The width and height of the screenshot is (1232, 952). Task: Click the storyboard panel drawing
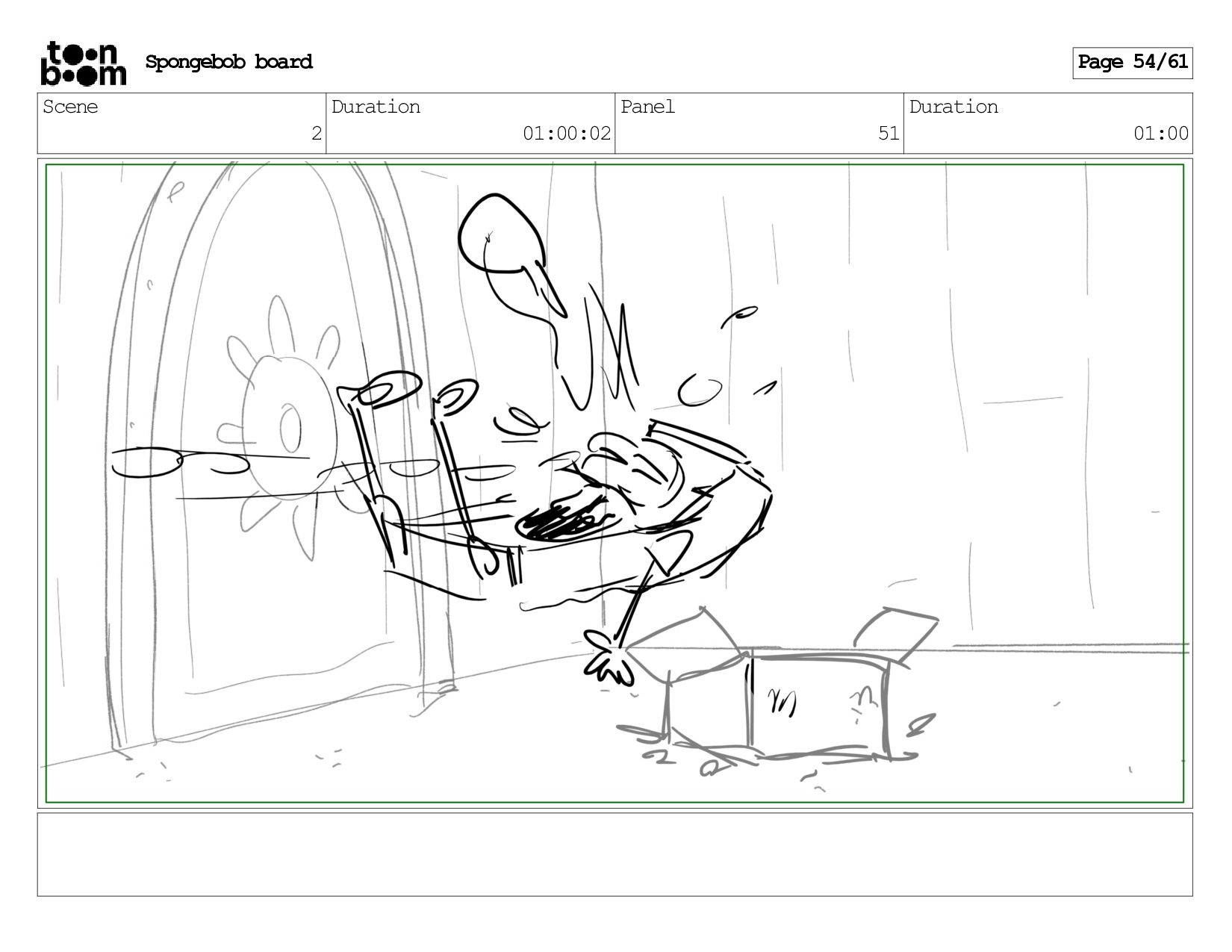[615, 483]
